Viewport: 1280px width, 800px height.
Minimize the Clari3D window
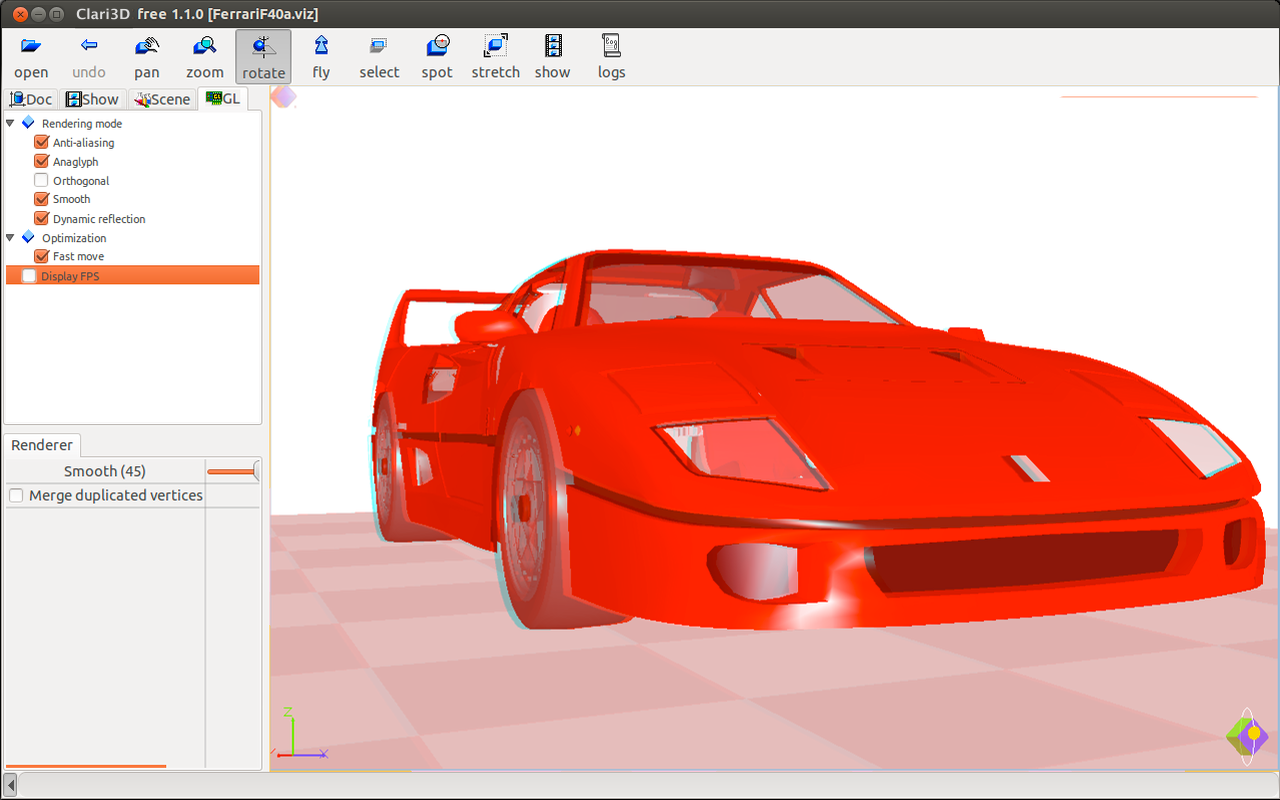[x=38, y=14]
